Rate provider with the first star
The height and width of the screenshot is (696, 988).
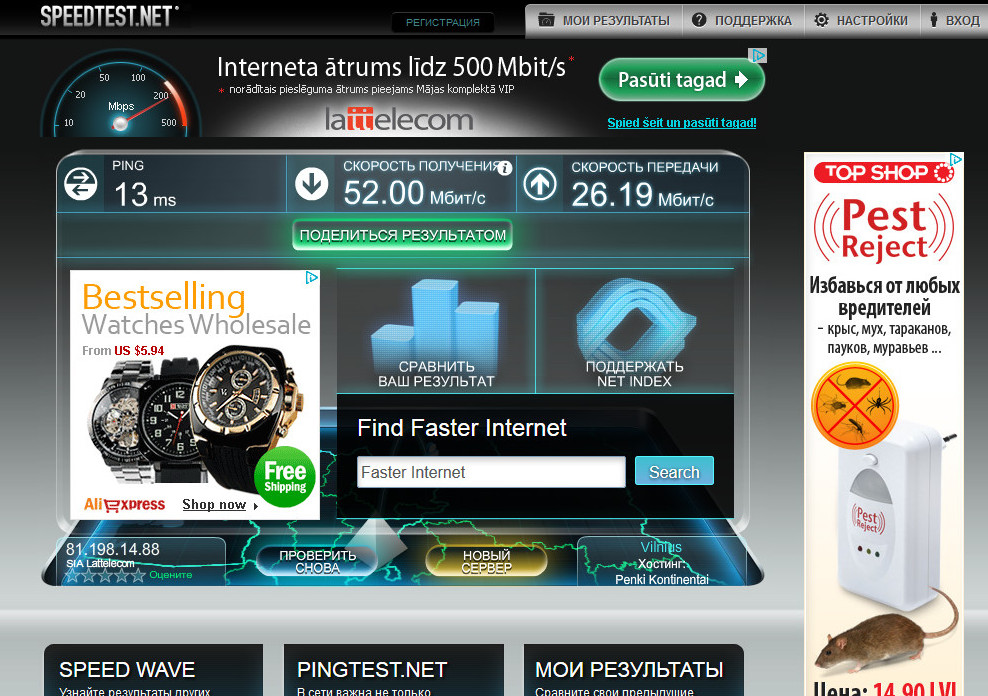point(73,575)
